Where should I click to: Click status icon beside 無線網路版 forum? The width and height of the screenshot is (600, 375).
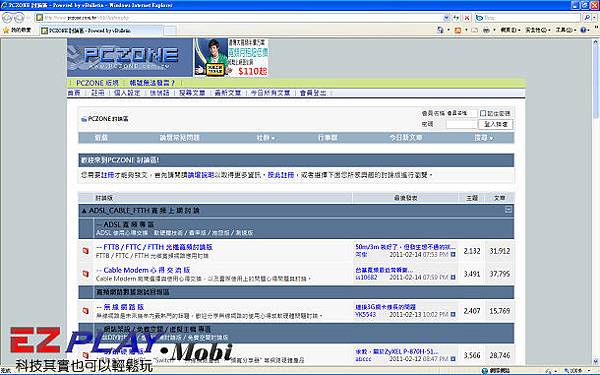pos(86,311)
